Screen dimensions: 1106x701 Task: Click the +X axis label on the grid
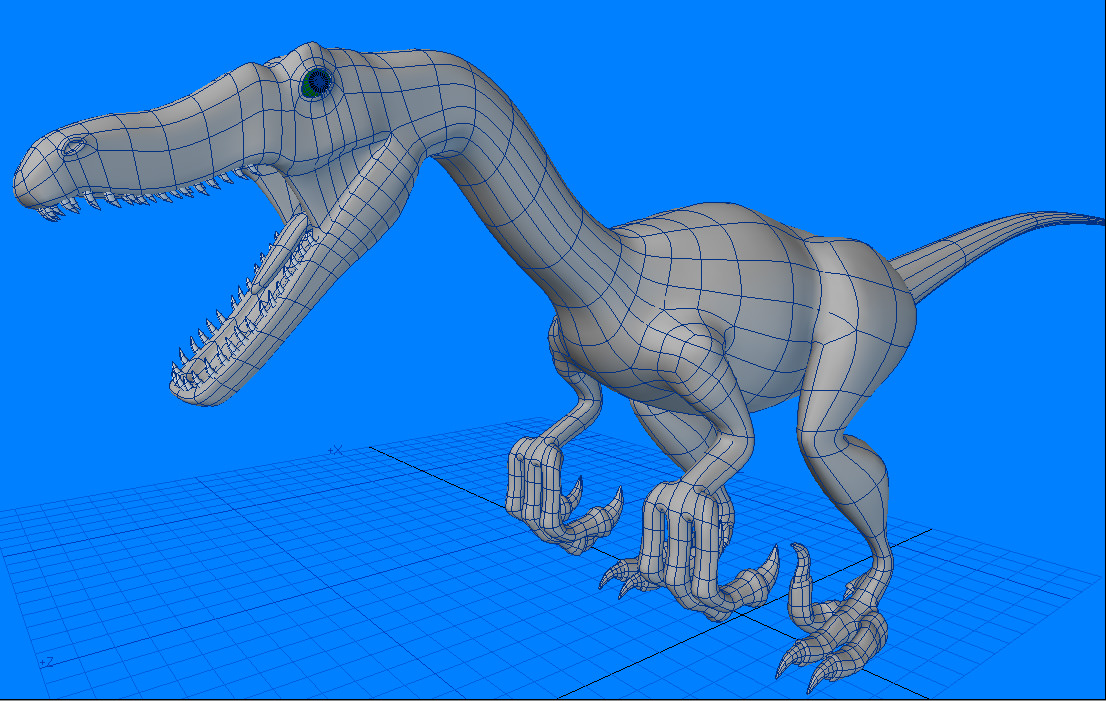[335, 449]
